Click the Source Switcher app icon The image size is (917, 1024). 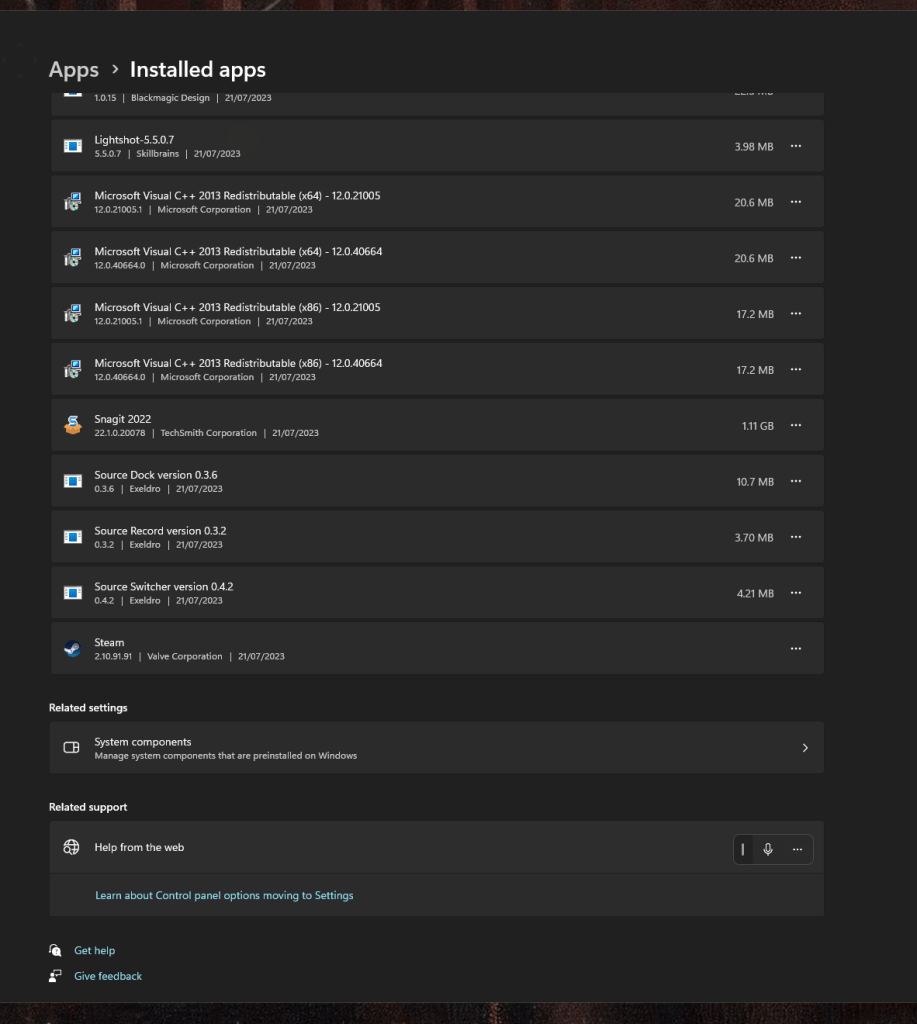pyautogui.click(x=72, y=593)
